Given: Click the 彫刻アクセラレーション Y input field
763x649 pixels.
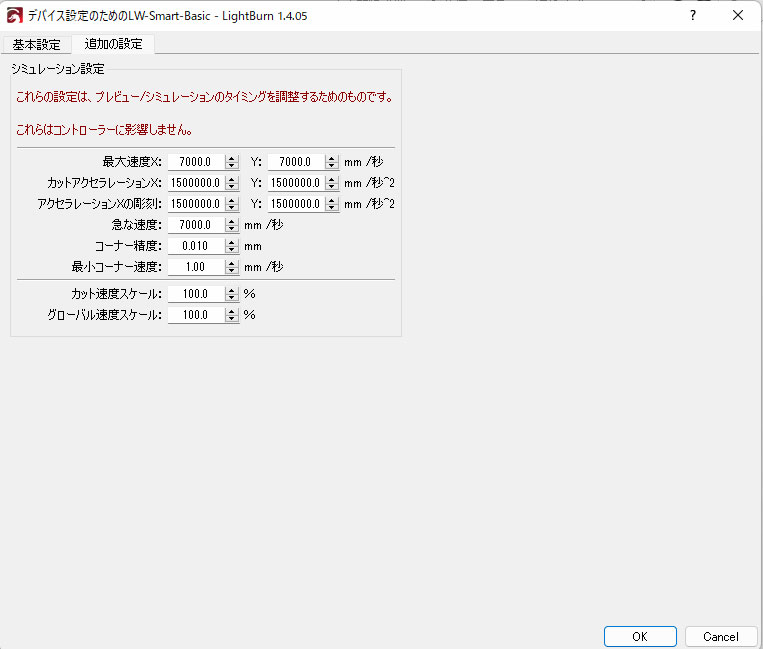Looking at the screenshot, I should click(x=296, y=203).
